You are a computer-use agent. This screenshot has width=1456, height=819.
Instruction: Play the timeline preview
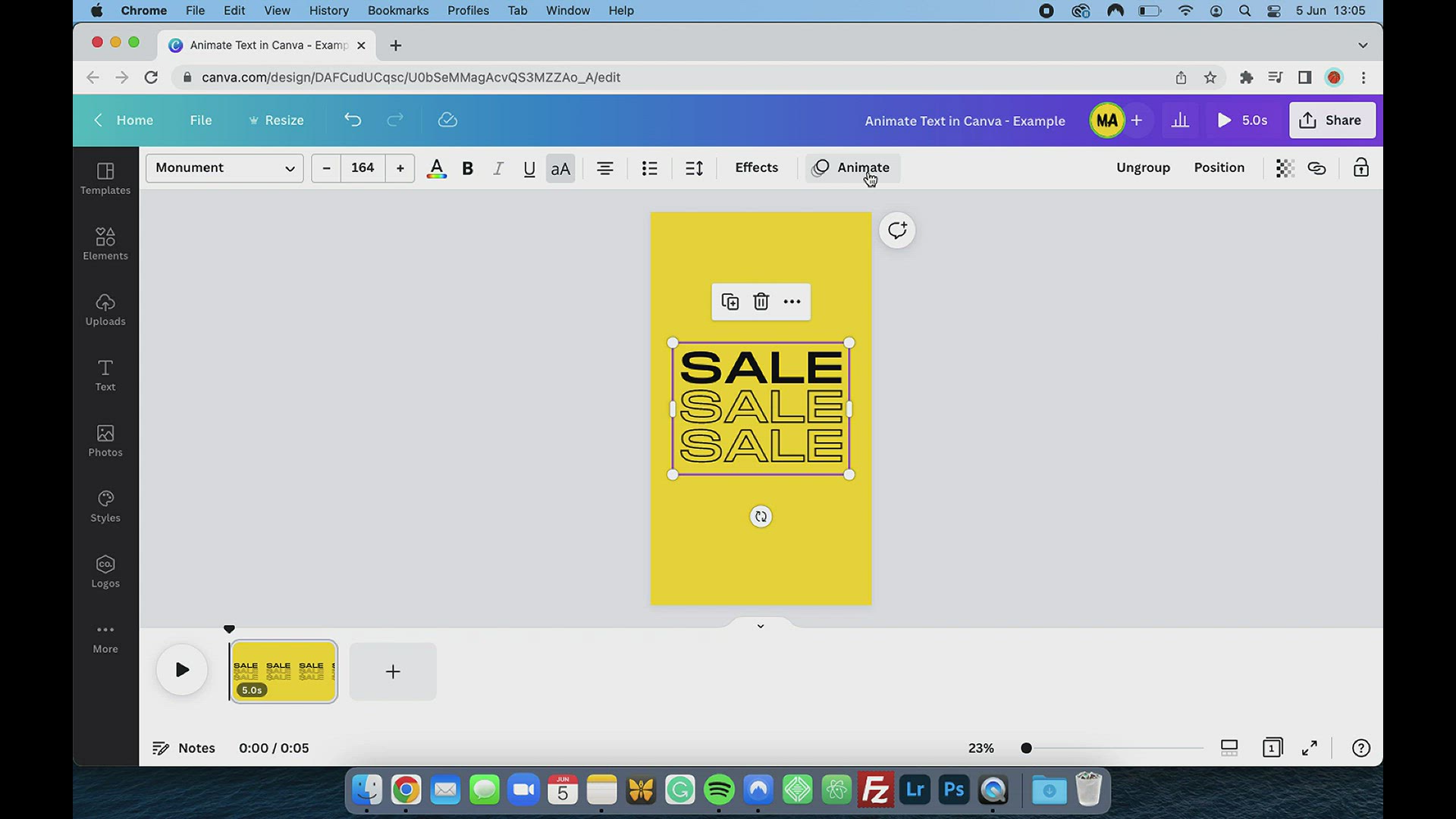(x=182, y=670)
